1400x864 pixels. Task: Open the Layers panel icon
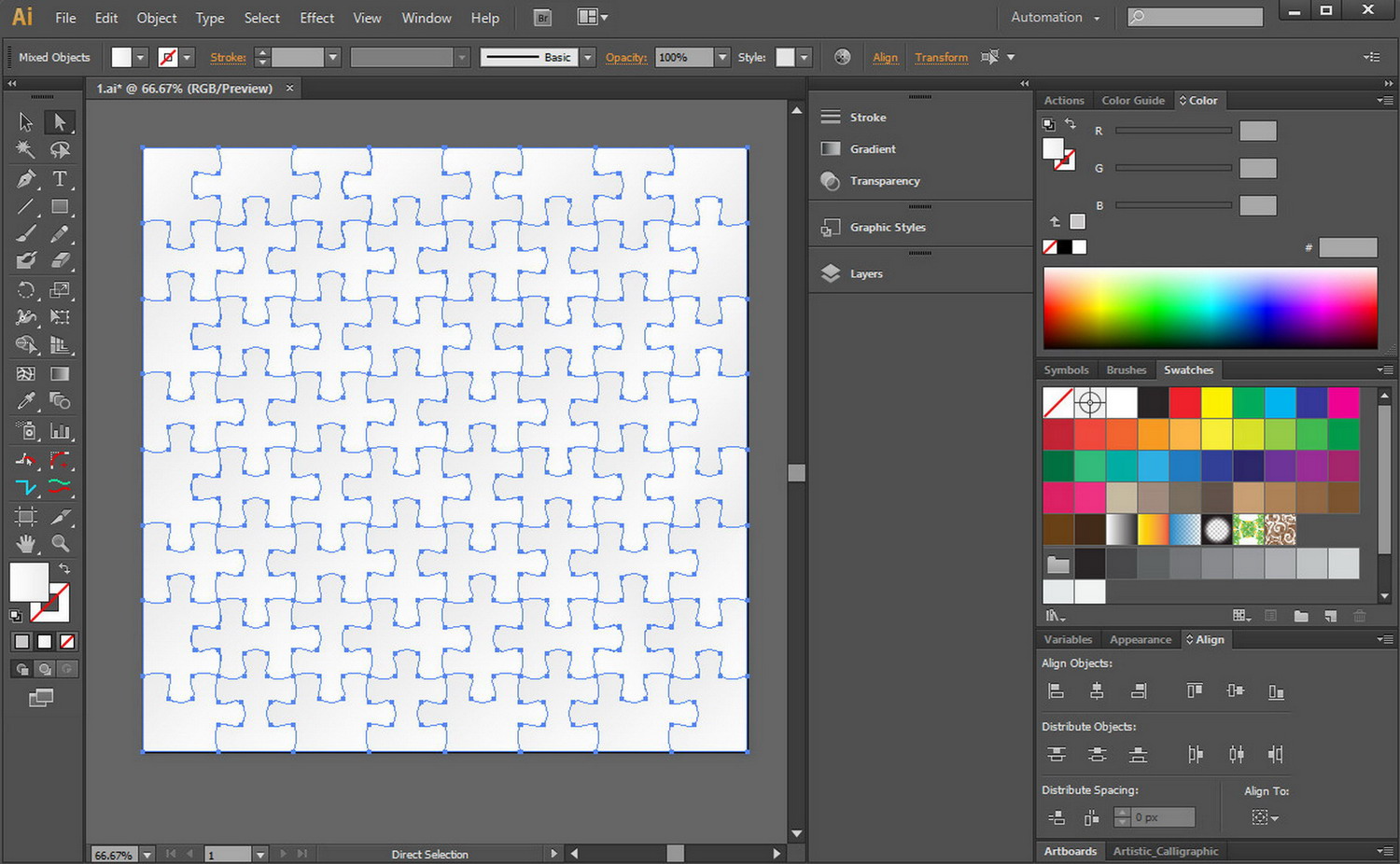(x=831, y=273)
